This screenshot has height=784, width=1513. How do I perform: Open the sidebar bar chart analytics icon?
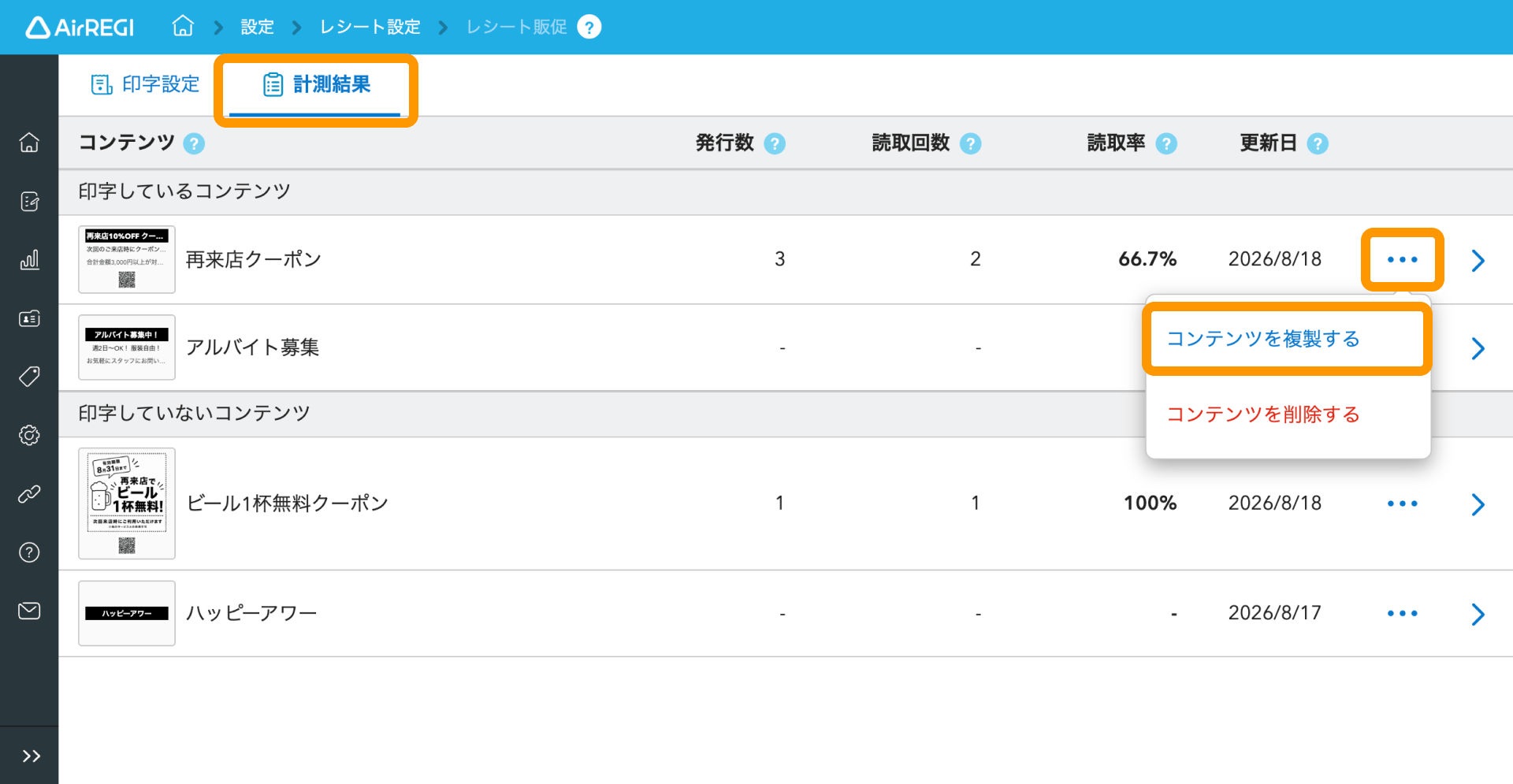point(29,260)
